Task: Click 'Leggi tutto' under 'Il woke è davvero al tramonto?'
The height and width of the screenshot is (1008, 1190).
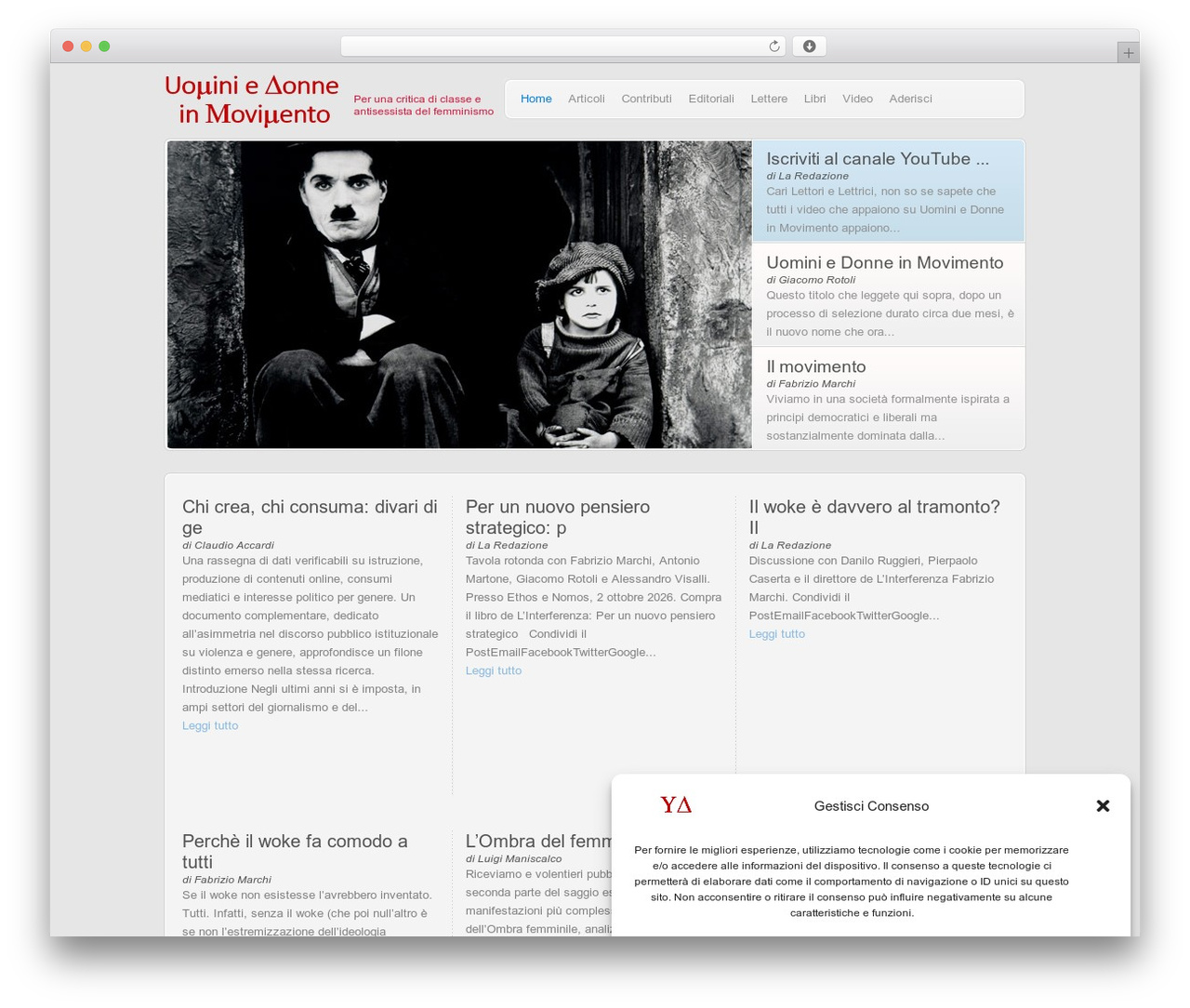Action: coord(777,634)
